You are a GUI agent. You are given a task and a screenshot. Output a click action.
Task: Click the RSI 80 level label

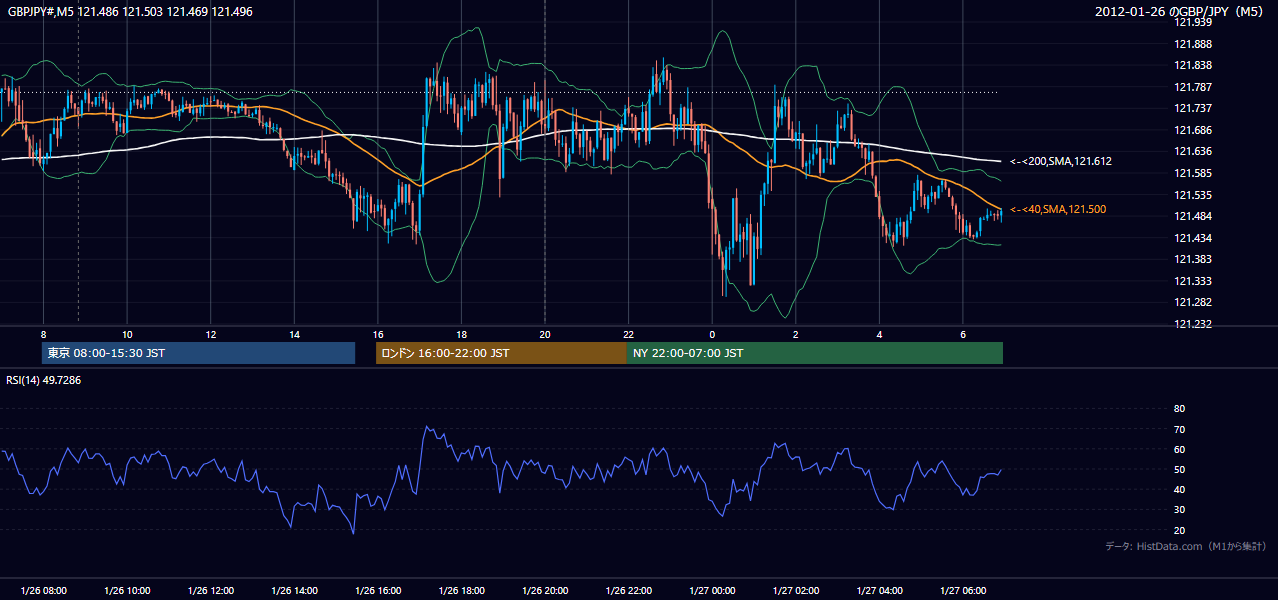(x=1179, y=409)
